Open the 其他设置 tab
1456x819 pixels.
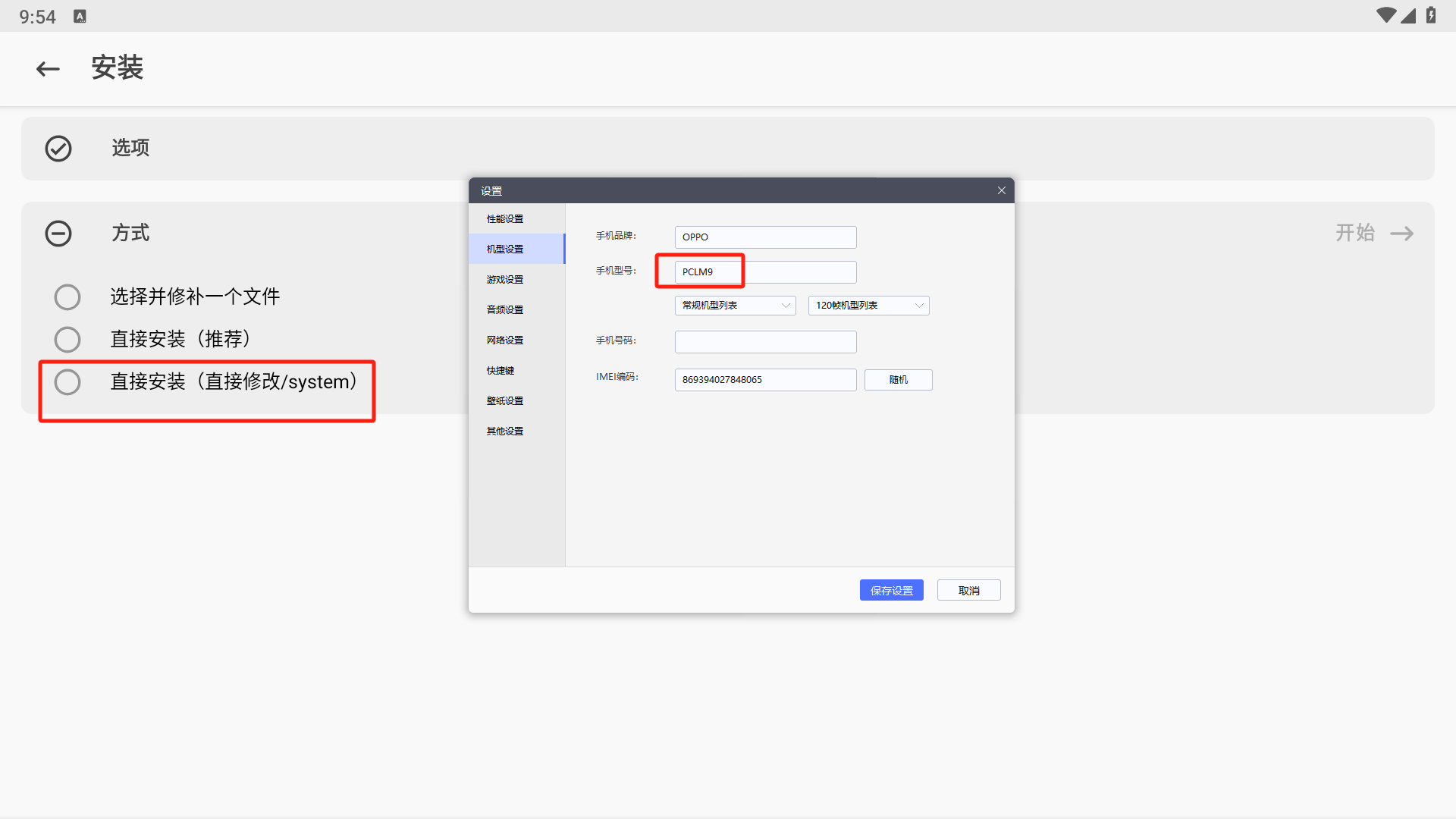(x=516, y=431)
